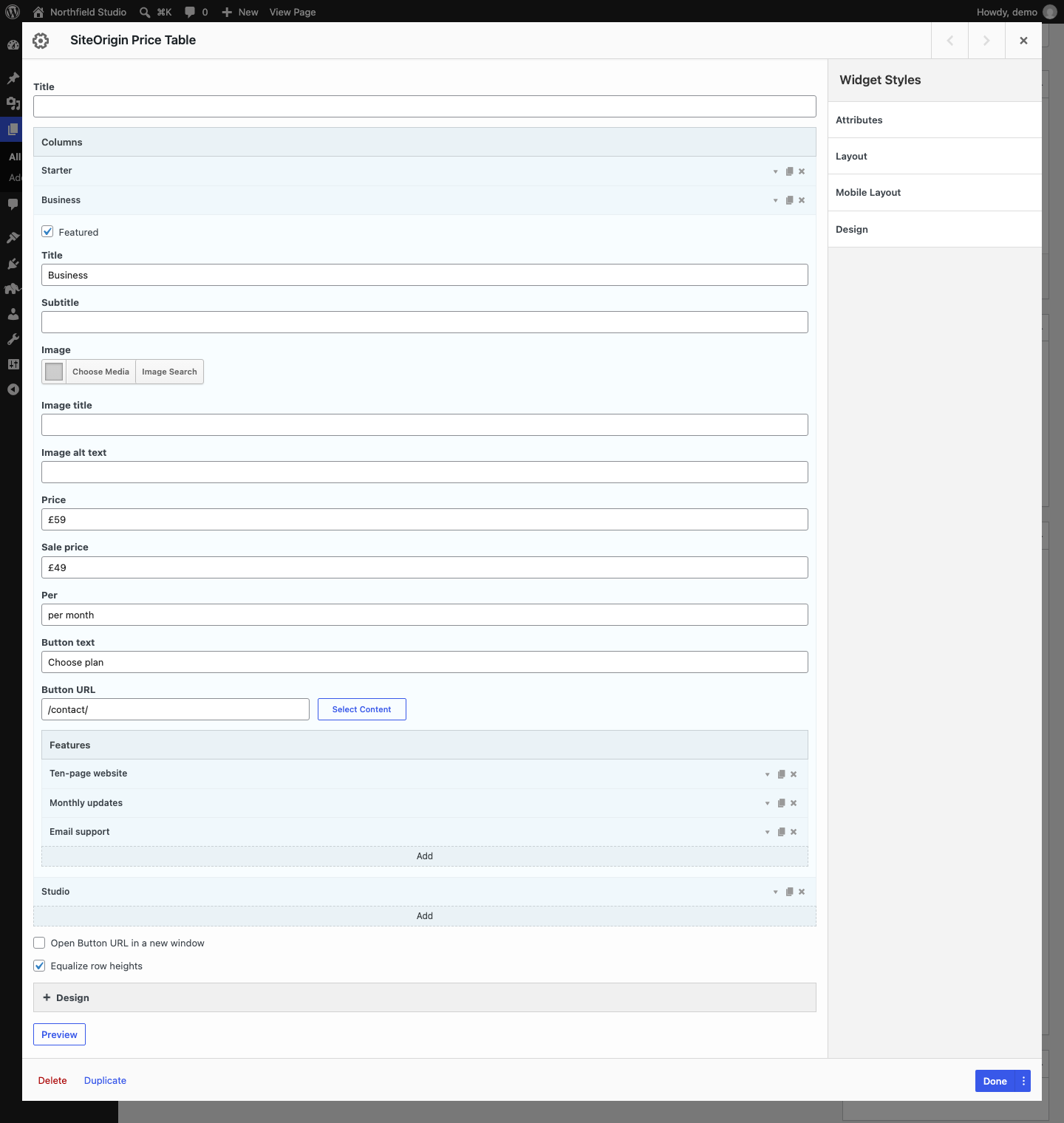The height and width of the screenshot is (1123, 1064).
Task: Open the Plugins sidebar icon
Action: (13, 263)
